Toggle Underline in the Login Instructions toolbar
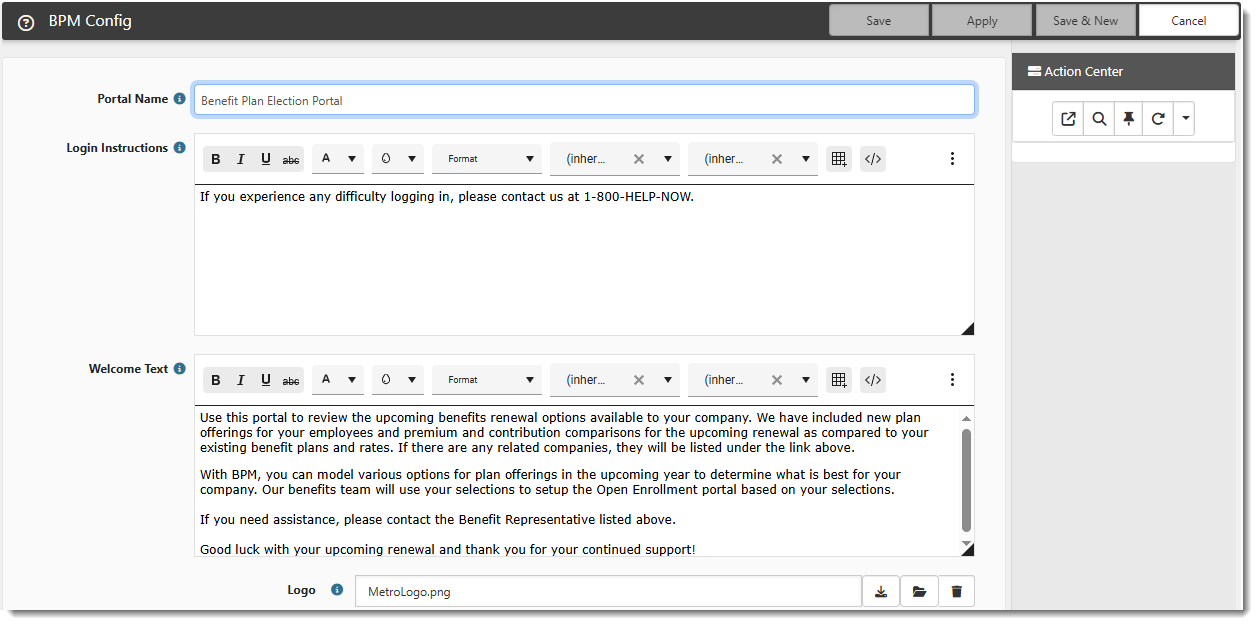Viewport: 1257px width, 625px height. tap(266, 159)
